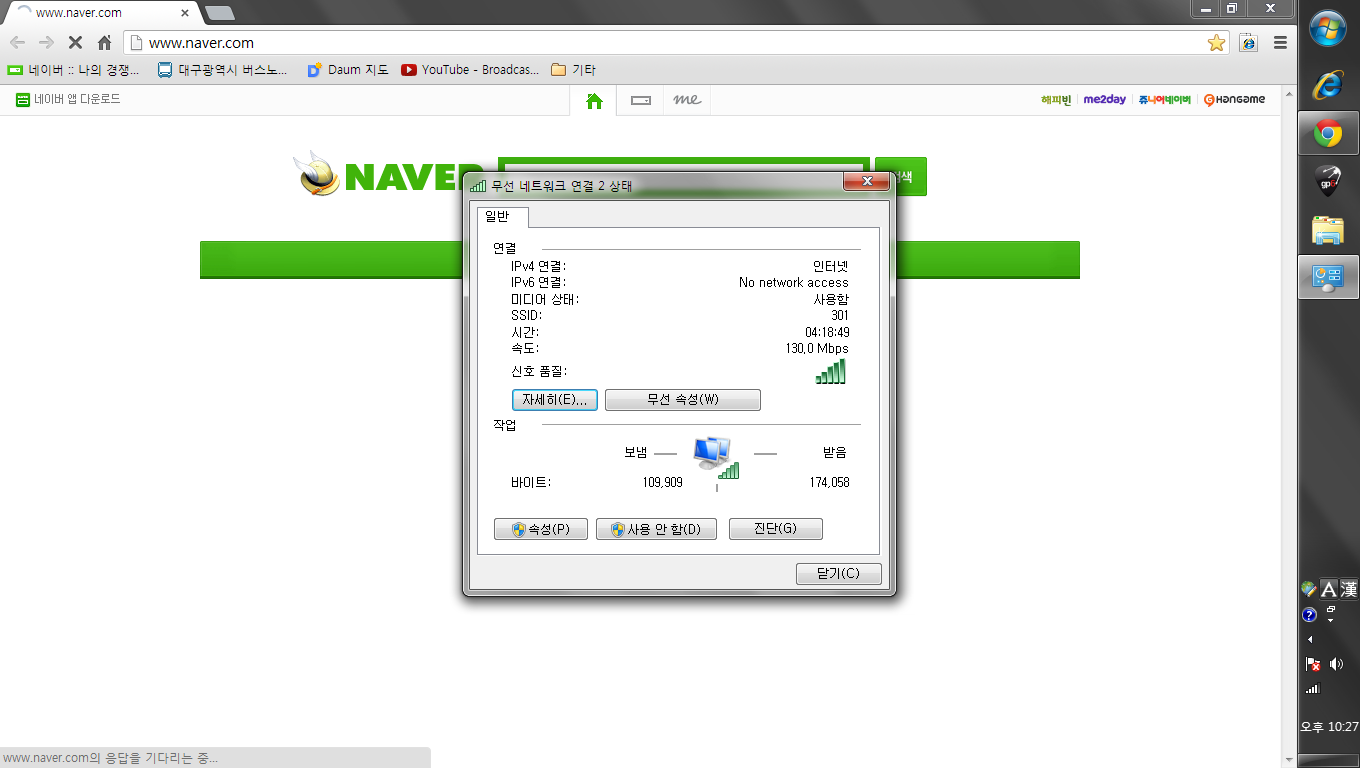
Task: Go to the Chrome home page
Action: tap(104, 42)
